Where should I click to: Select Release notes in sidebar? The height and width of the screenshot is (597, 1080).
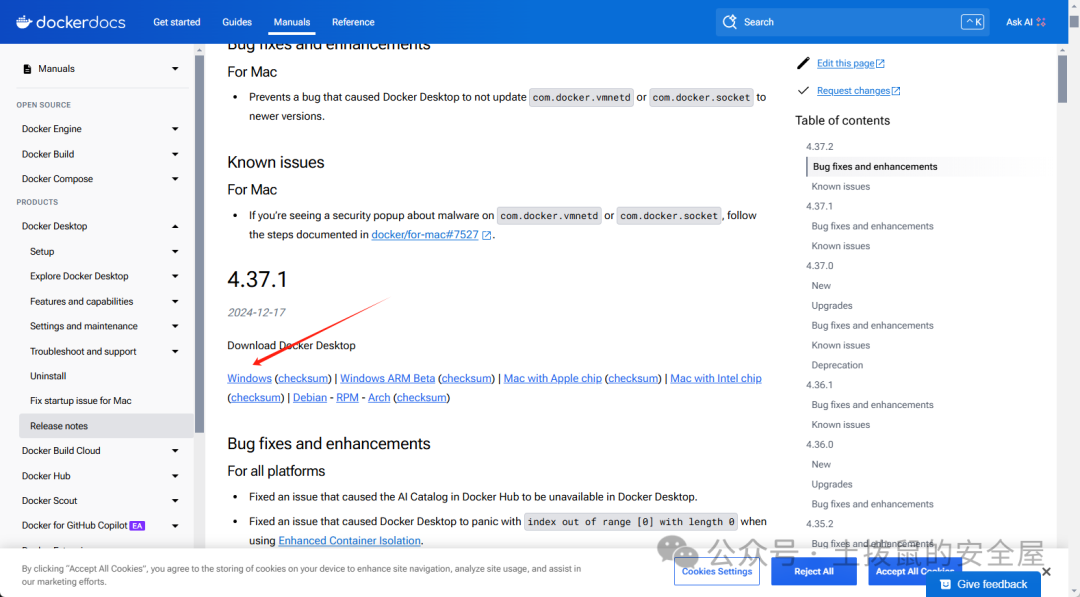(106, 426)
